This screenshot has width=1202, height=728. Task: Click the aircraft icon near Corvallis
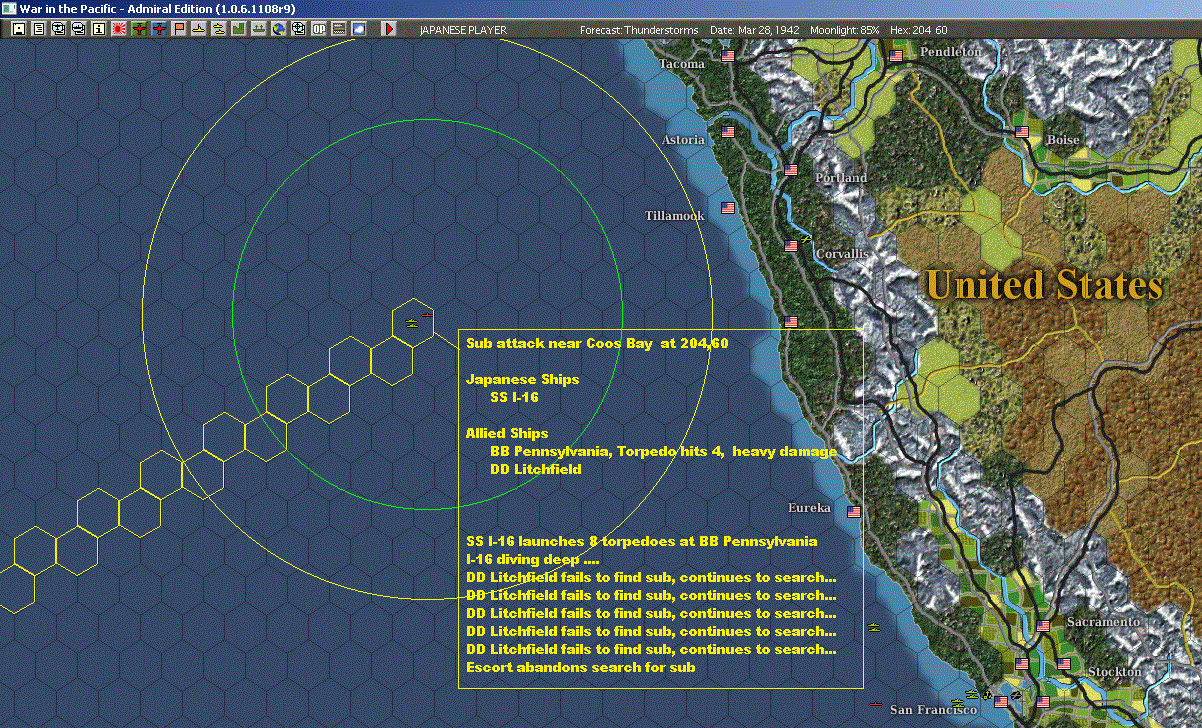click(805, 239)
